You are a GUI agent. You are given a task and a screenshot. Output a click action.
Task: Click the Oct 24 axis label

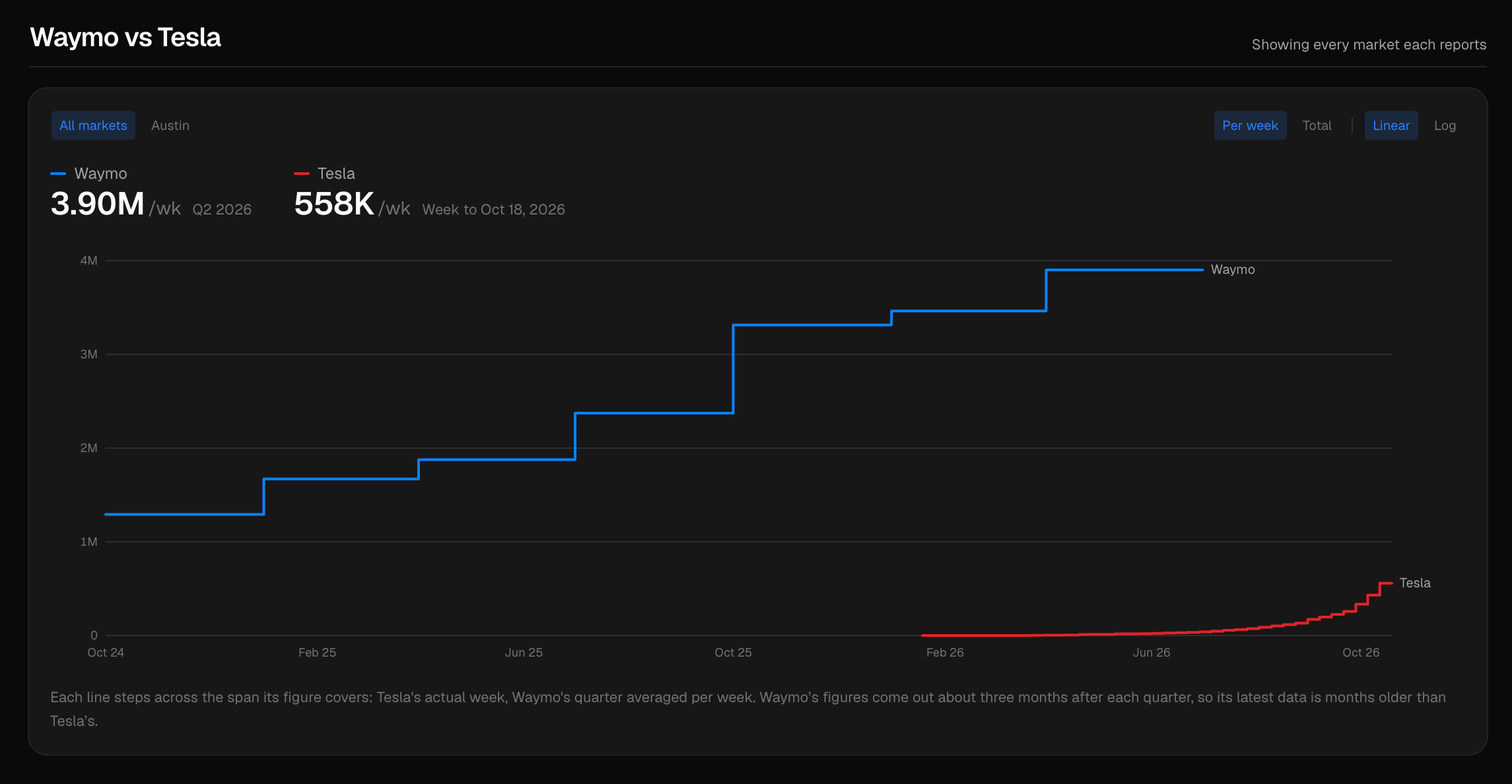(106, 653)
